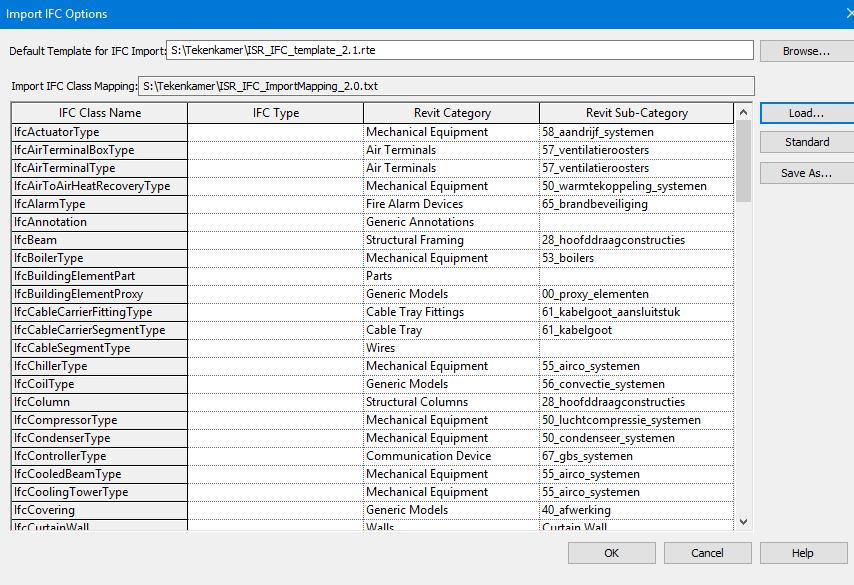Reset mapping with the Standard button
854x585 pixels.
[x=806, y=142]
